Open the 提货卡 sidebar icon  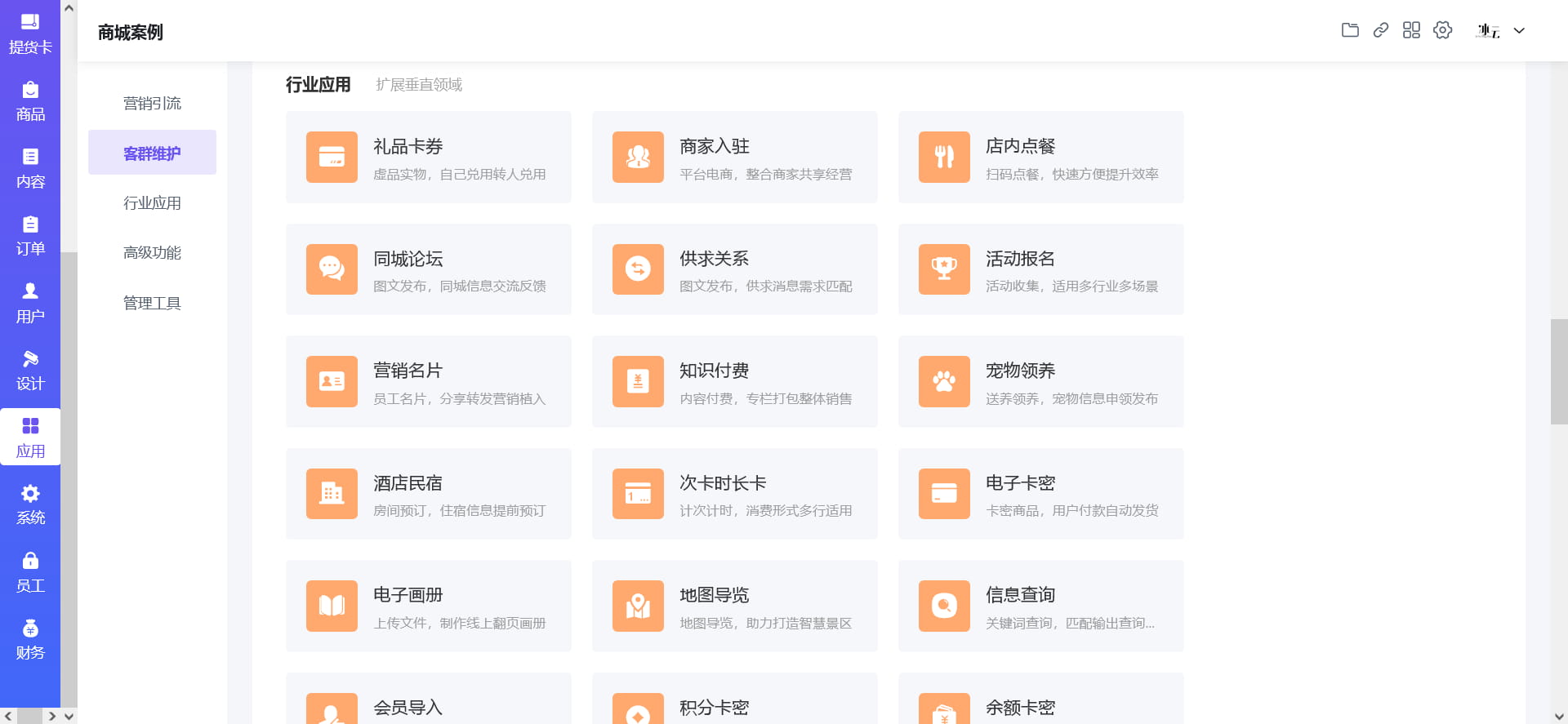point(30,34)
